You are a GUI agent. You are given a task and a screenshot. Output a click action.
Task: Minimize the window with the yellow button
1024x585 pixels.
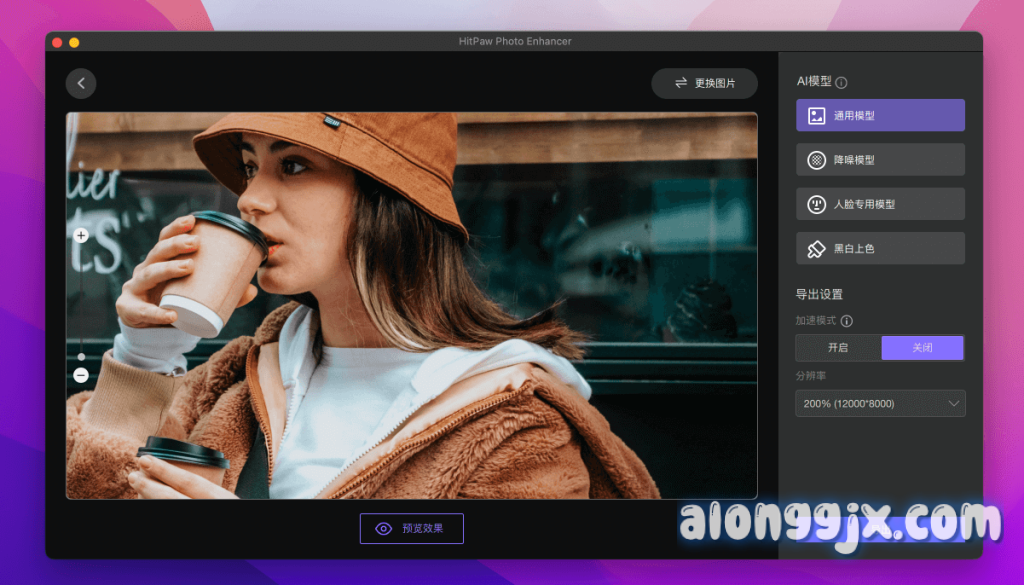74,42
